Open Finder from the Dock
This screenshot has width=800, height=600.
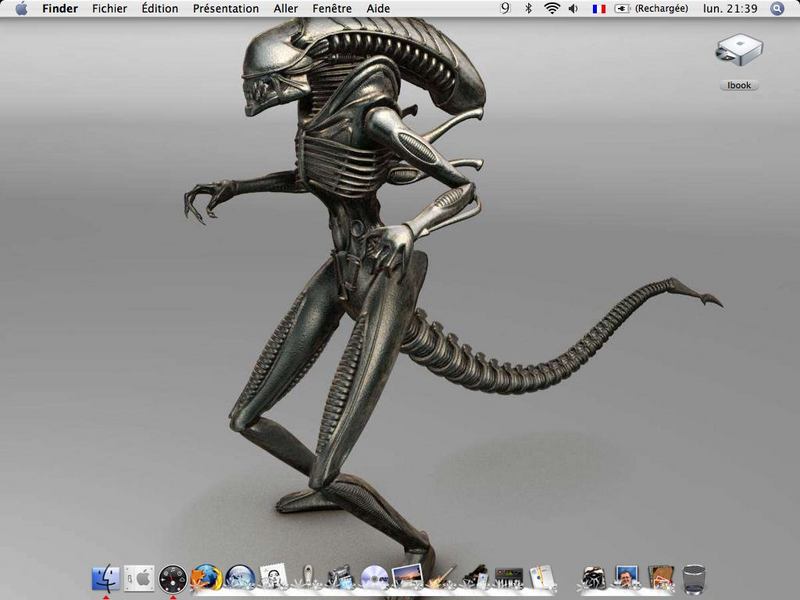coord(106,578)
